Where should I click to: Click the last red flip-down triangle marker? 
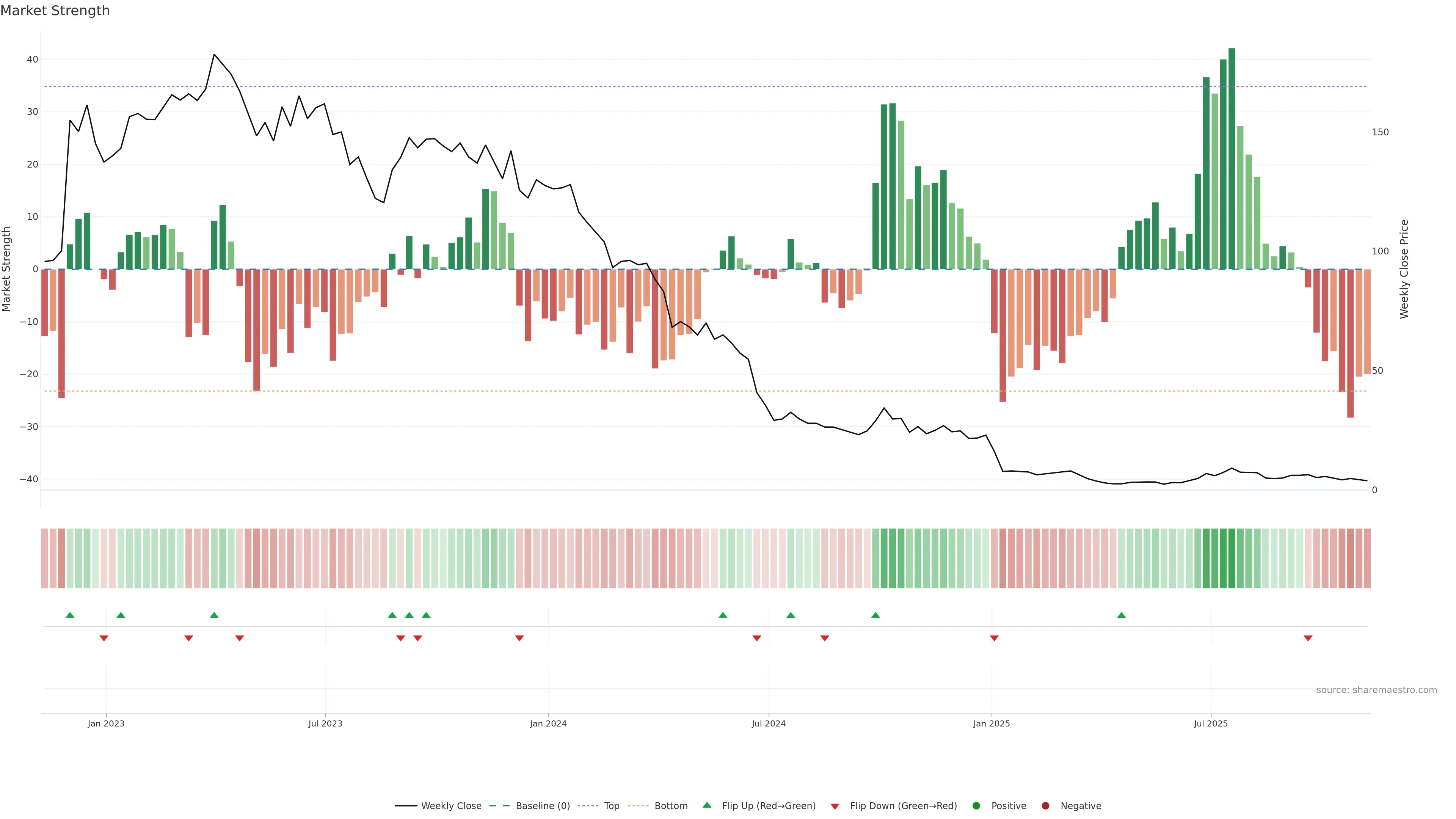[1308, 638]
